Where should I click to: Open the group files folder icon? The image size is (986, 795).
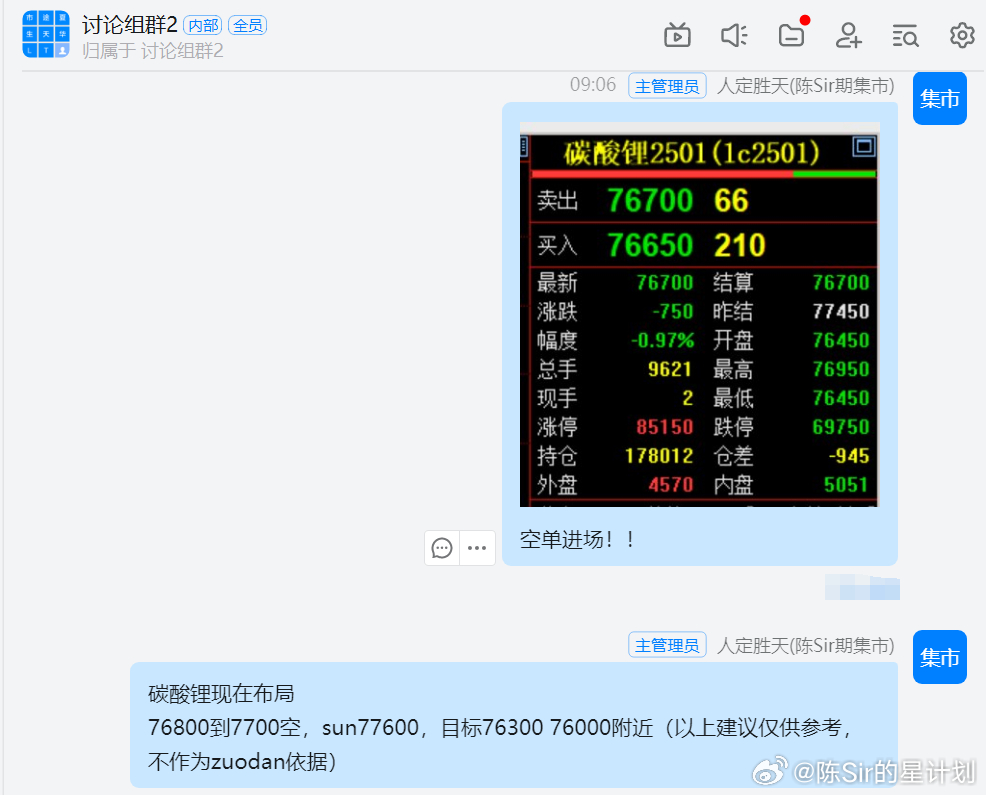791,36
